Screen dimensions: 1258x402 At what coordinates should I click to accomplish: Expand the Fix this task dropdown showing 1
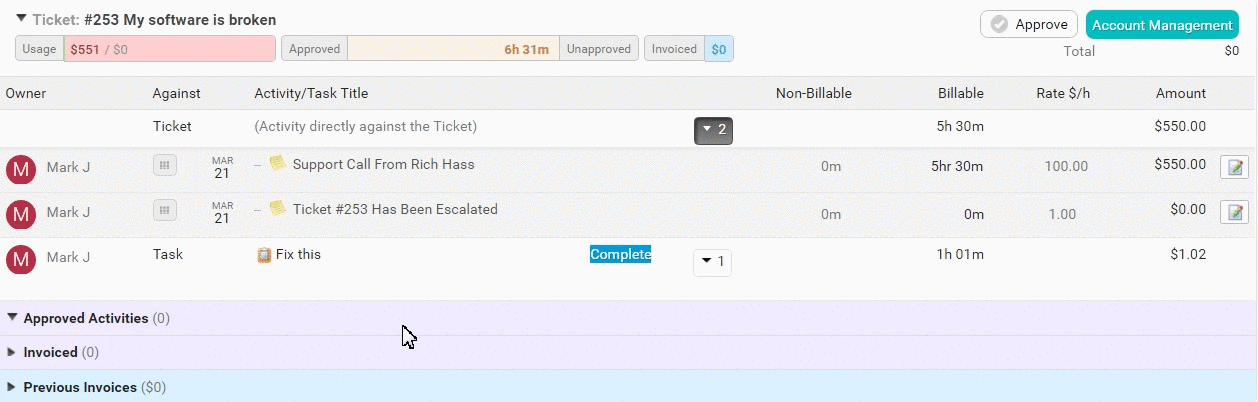point(712,263)
